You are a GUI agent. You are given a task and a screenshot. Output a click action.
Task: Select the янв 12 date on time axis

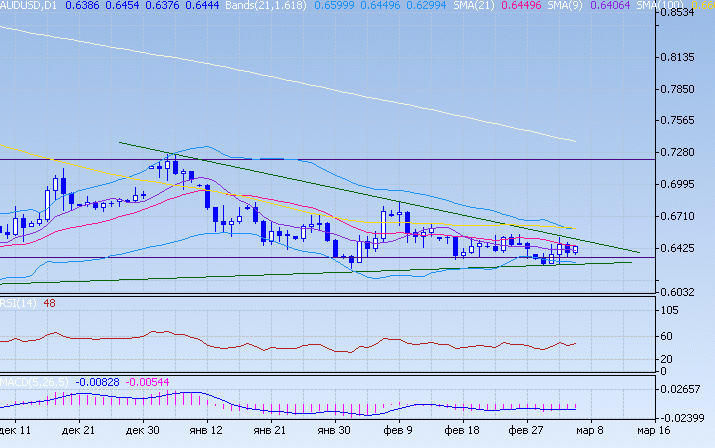coord(205,428)
